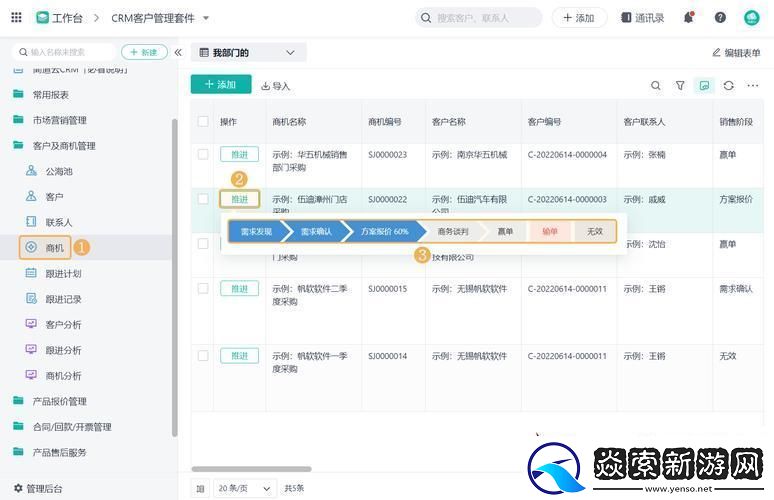Check the row for SJ0000015
This screenshot has width=774, height=500.
(x=203, y=288)
